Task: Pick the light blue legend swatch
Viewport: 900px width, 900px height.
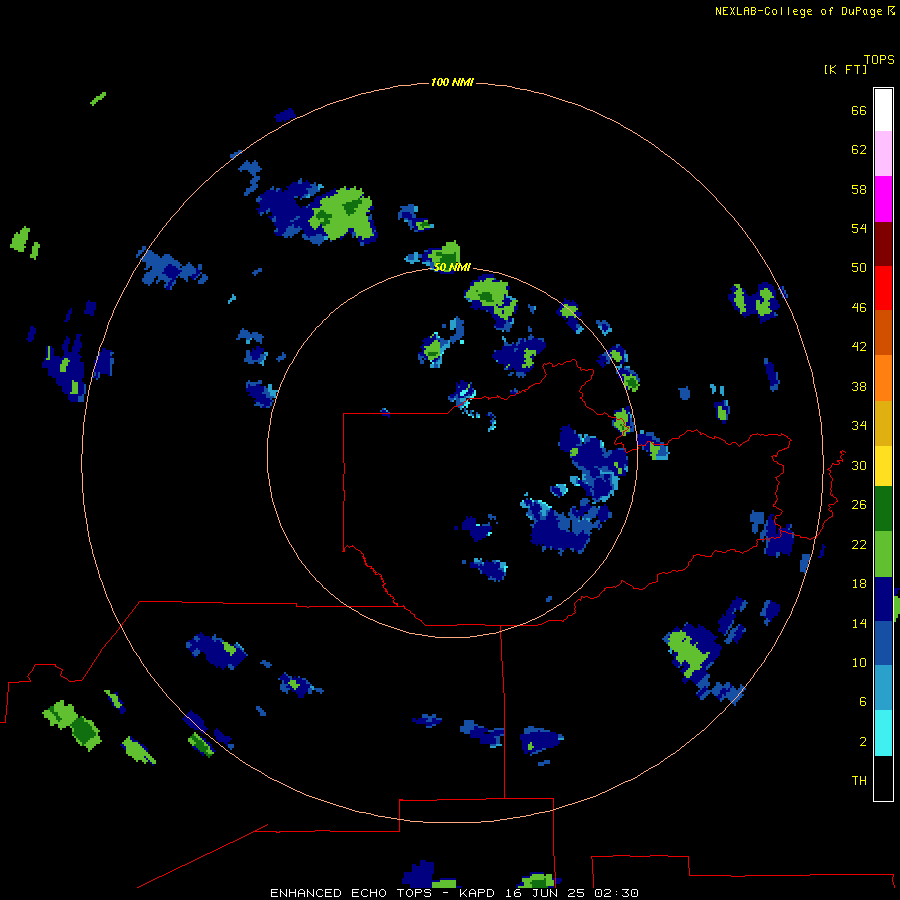Action: coord(883,688)
